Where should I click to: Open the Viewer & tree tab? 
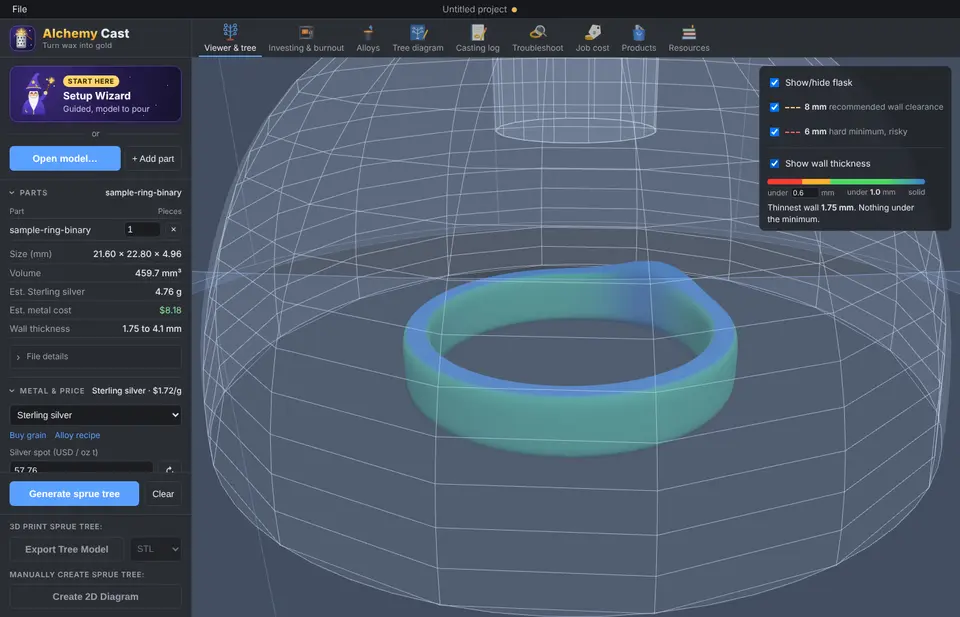[230, 39]
